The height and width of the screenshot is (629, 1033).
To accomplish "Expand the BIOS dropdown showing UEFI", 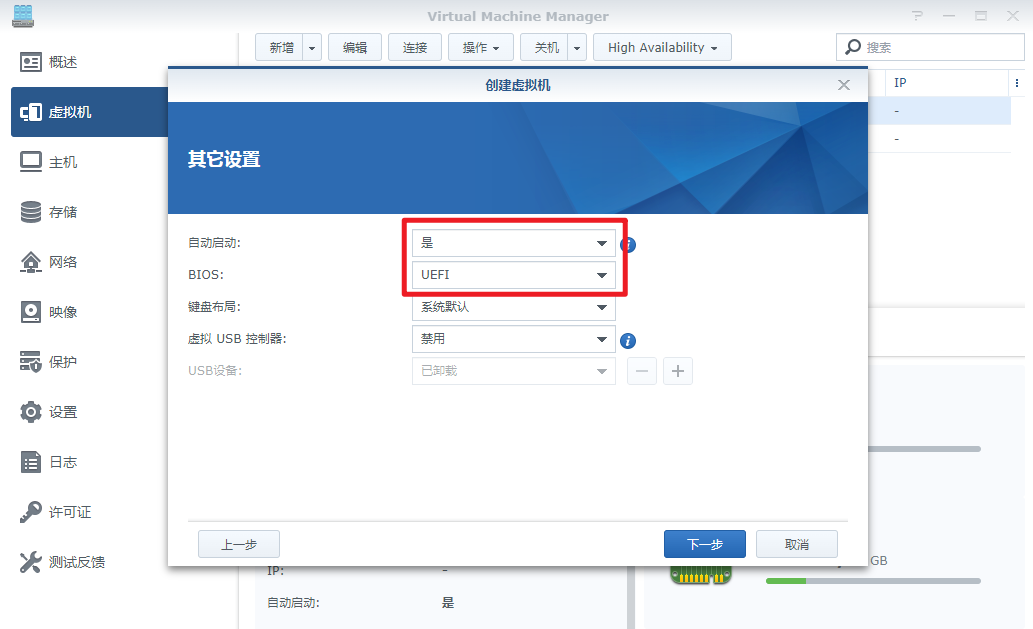I will tap(513, 275).
